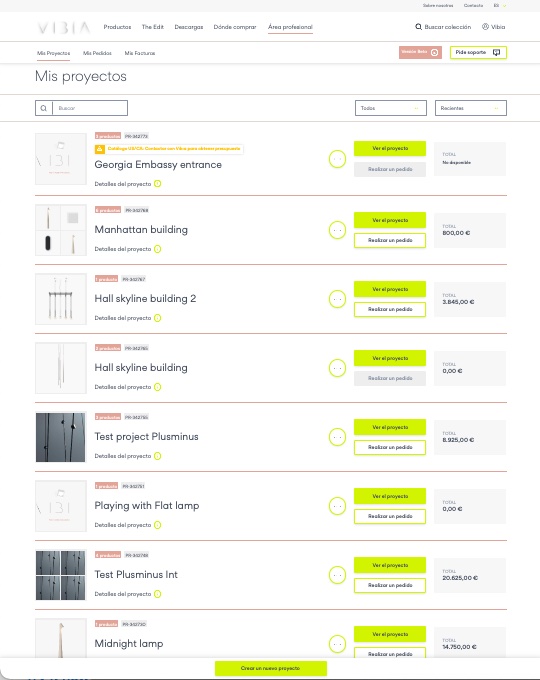The image size is (540, 680).
Task: Open more options circle for Test project Plusminus
Action: (337, 437)
